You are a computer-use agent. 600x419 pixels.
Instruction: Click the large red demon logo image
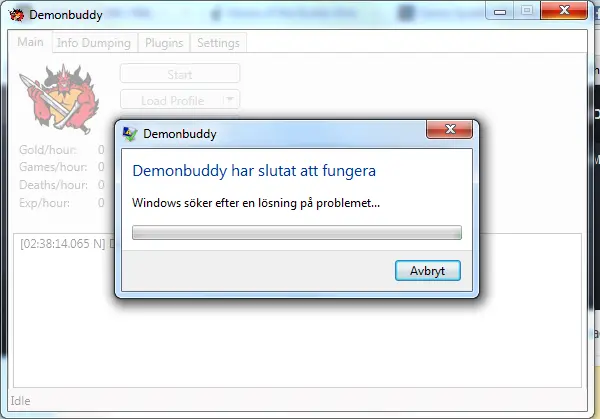point(59,99)
